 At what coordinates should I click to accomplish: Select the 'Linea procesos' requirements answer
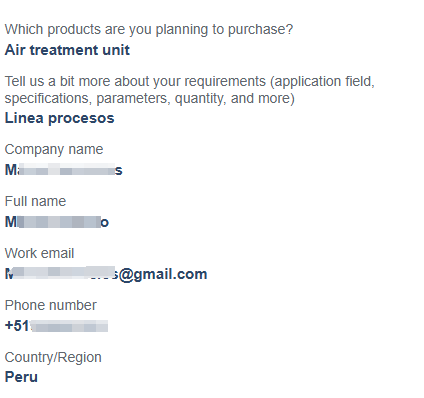point(59,118)
